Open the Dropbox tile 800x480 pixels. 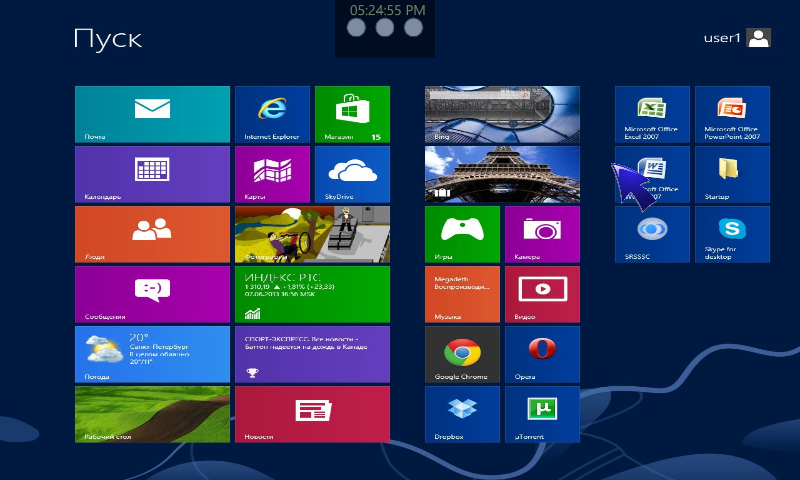point(462,414)
